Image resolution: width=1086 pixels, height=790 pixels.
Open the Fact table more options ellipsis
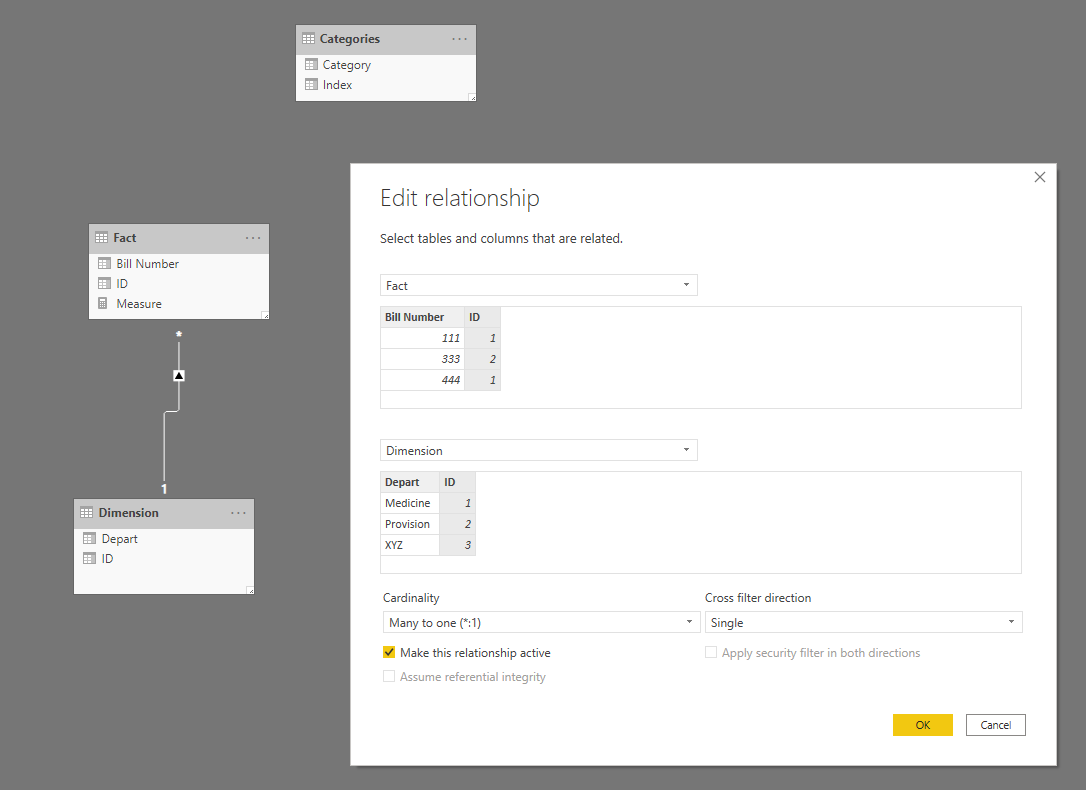(253, 238)
